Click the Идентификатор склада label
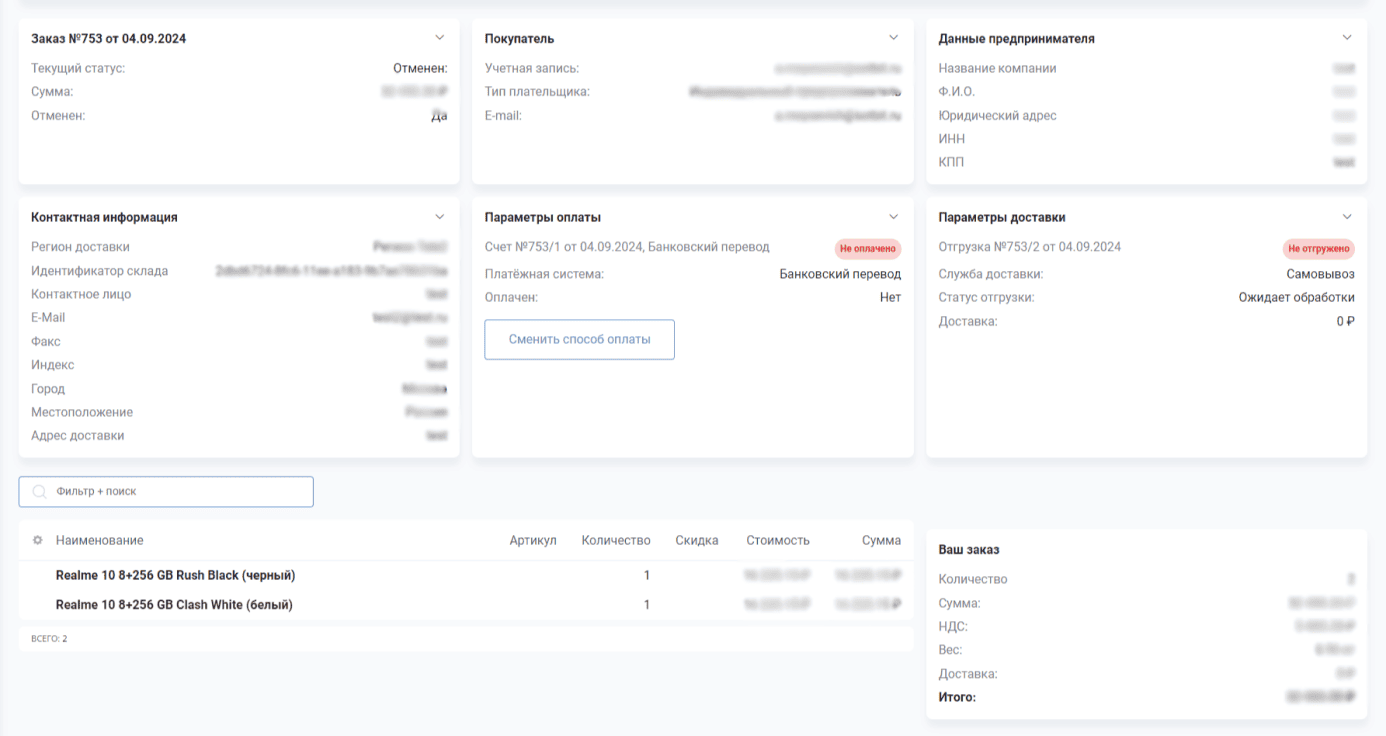The height and width of the screenshot is (736, 1386). [x=100, y=271]
